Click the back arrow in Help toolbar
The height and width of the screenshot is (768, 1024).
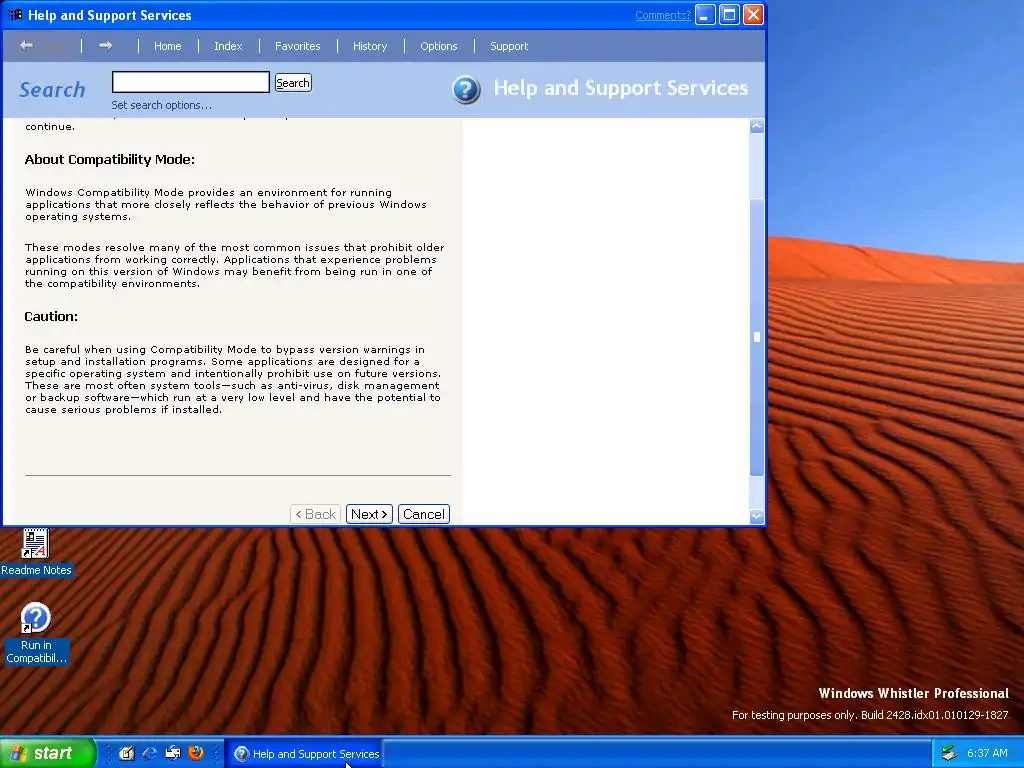click(27, 46)
